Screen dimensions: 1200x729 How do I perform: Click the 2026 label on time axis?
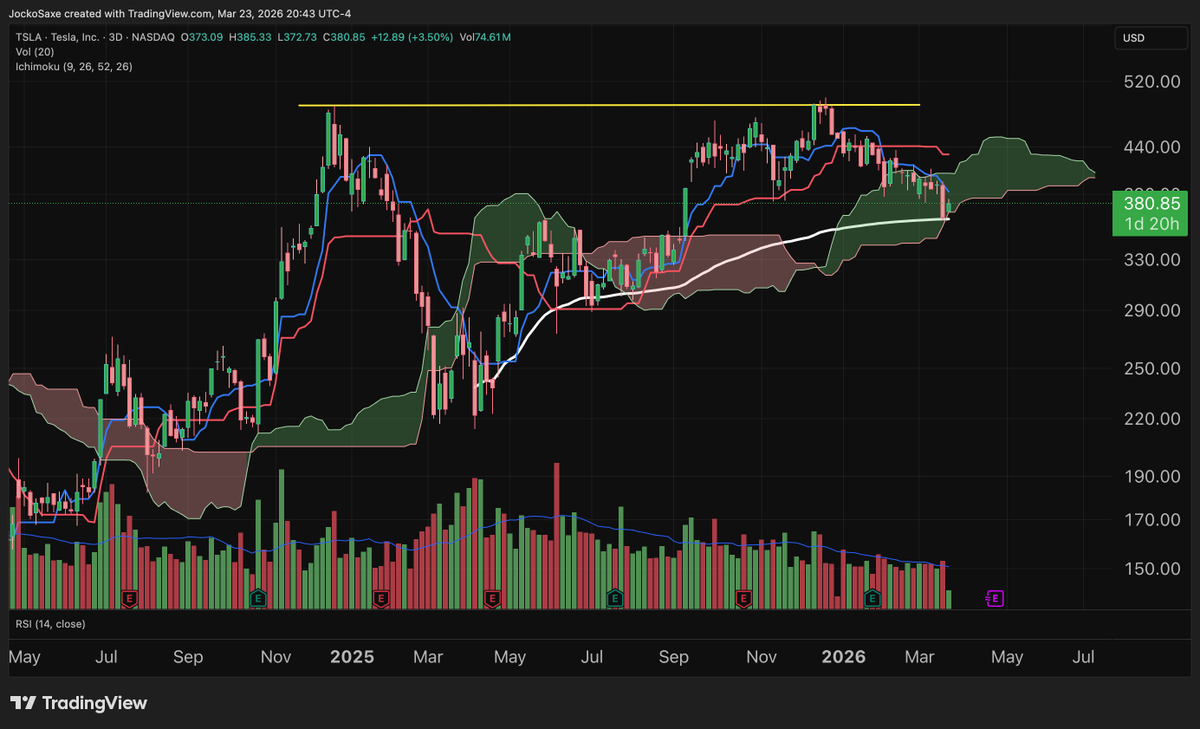click(x=842, y=657)
